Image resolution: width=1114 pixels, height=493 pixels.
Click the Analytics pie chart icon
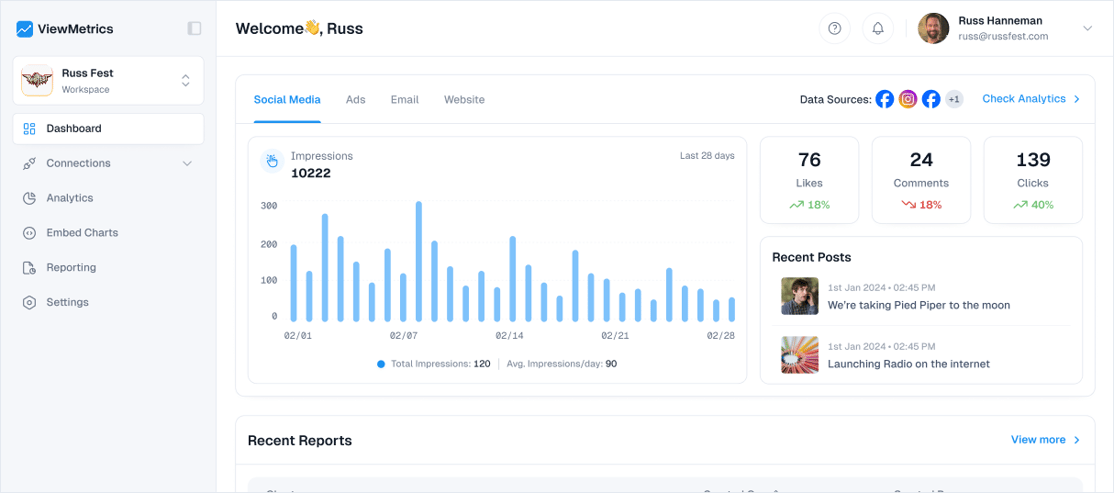point(29,198)
